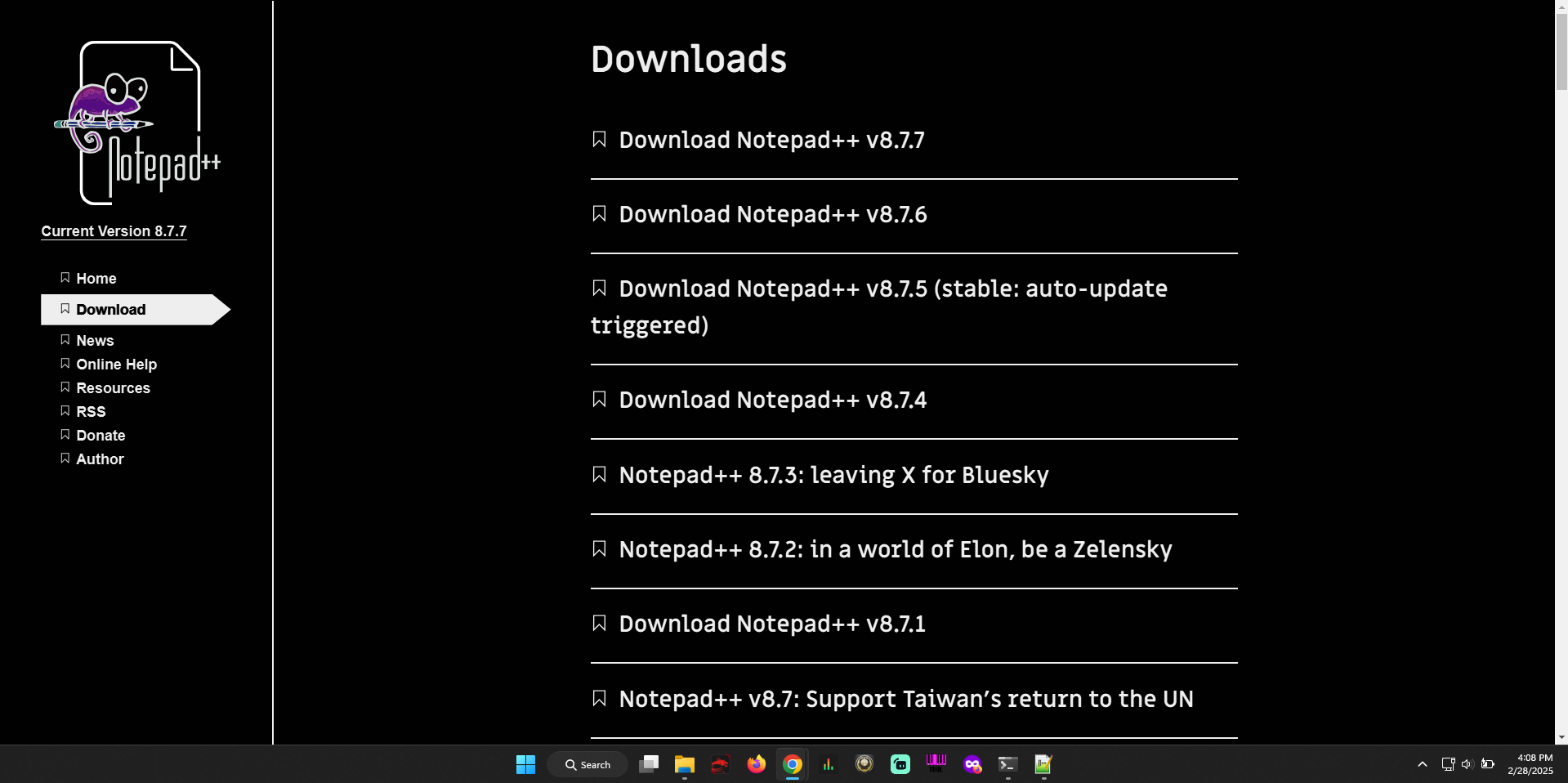Image resolution: width=1568 pixels, height=783 pixels.
Task: Open Online Help from the sidebar
Action: point(116,365)
